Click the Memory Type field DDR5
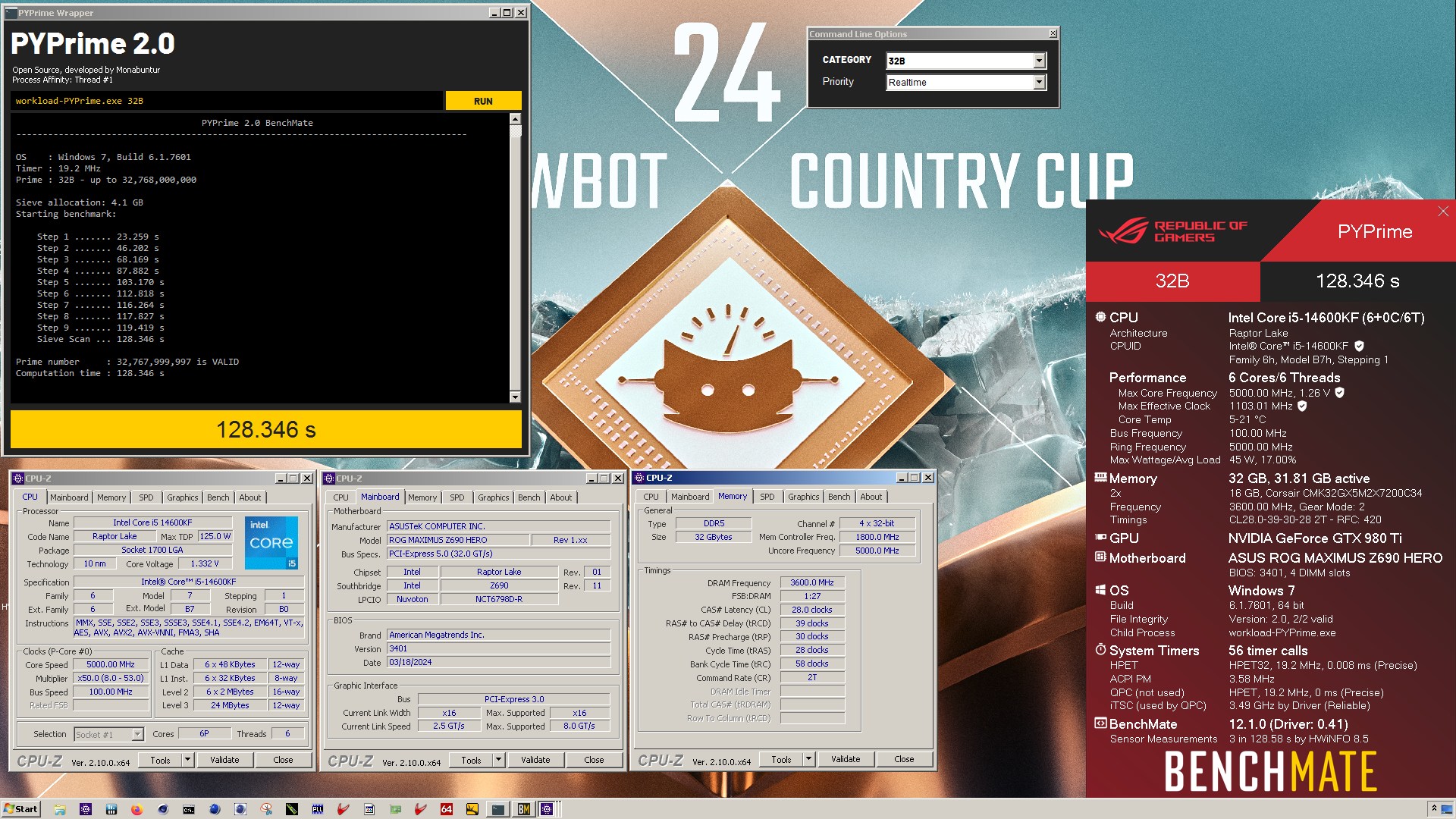This screenshot has width=1456, height=819. click(714, 523)
